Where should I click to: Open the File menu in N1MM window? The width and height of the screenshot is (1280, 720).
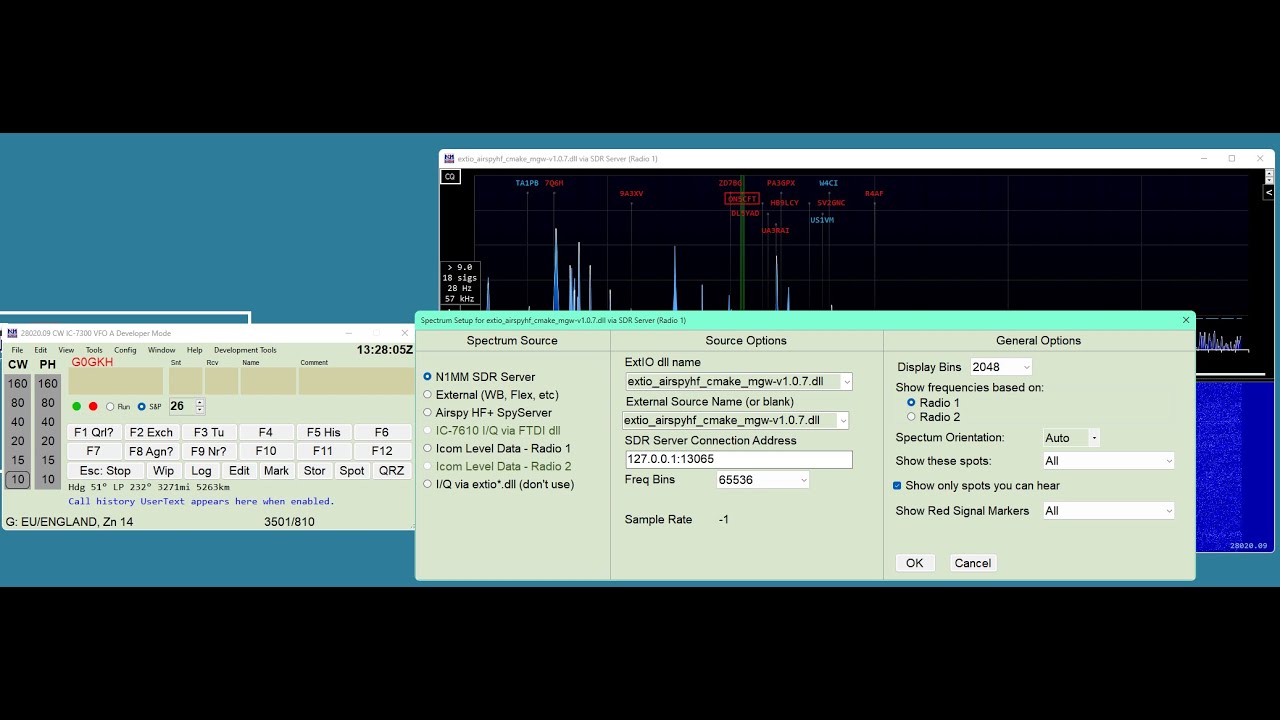pos(17,350)
